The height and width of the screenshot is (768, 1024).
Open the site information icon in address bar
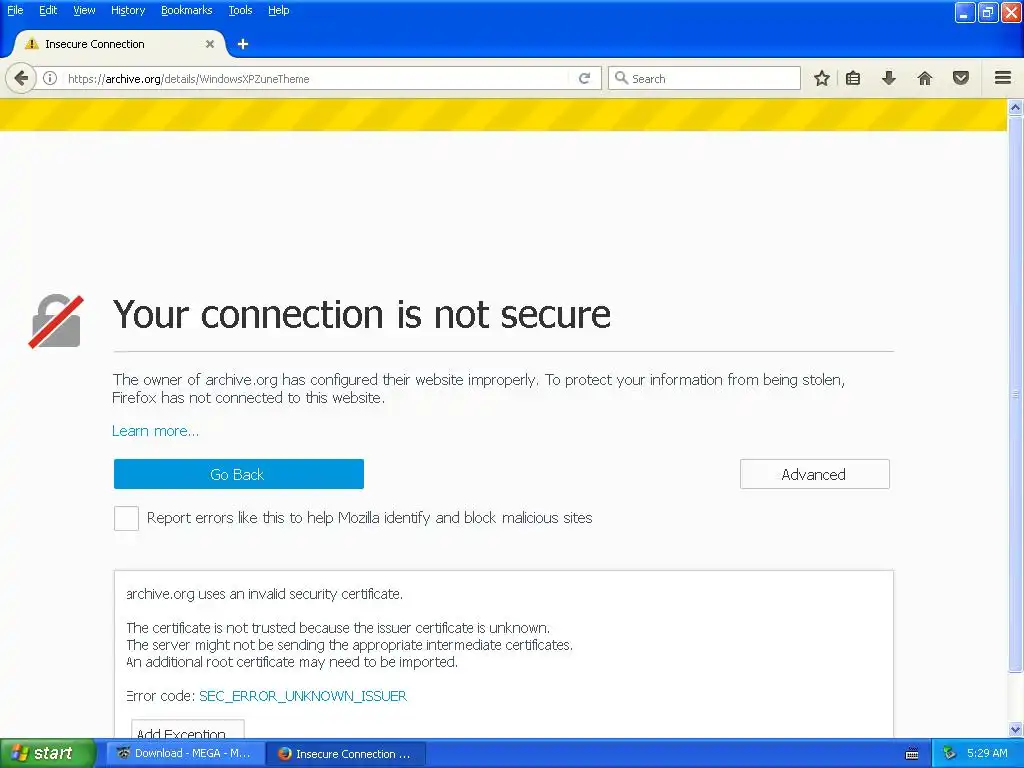pos(50,78)
